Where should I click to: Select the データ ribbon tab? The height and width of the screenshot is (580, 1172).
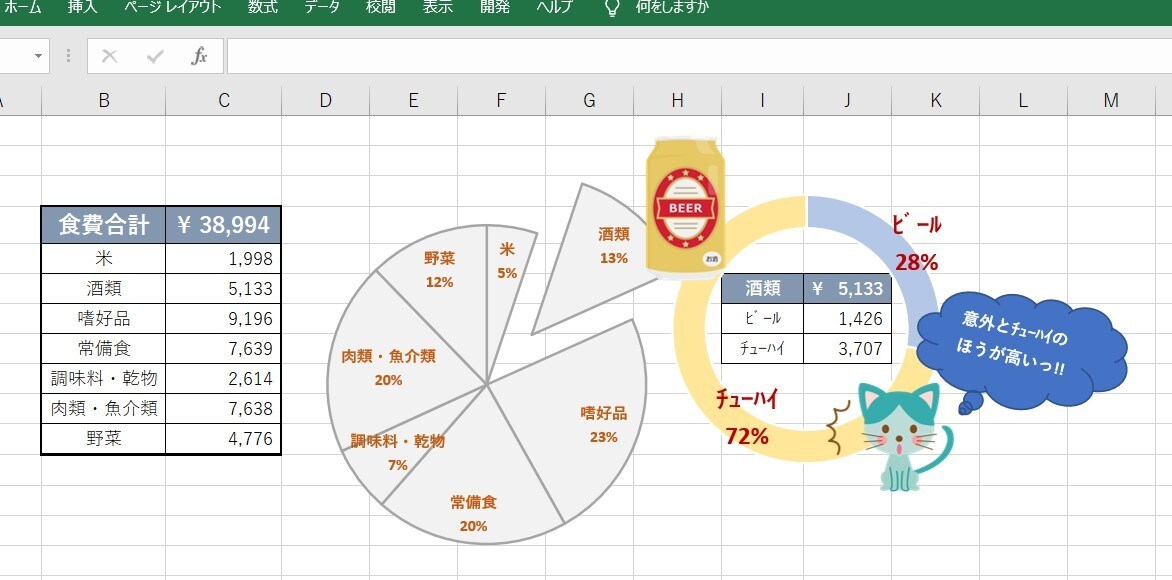322,7
